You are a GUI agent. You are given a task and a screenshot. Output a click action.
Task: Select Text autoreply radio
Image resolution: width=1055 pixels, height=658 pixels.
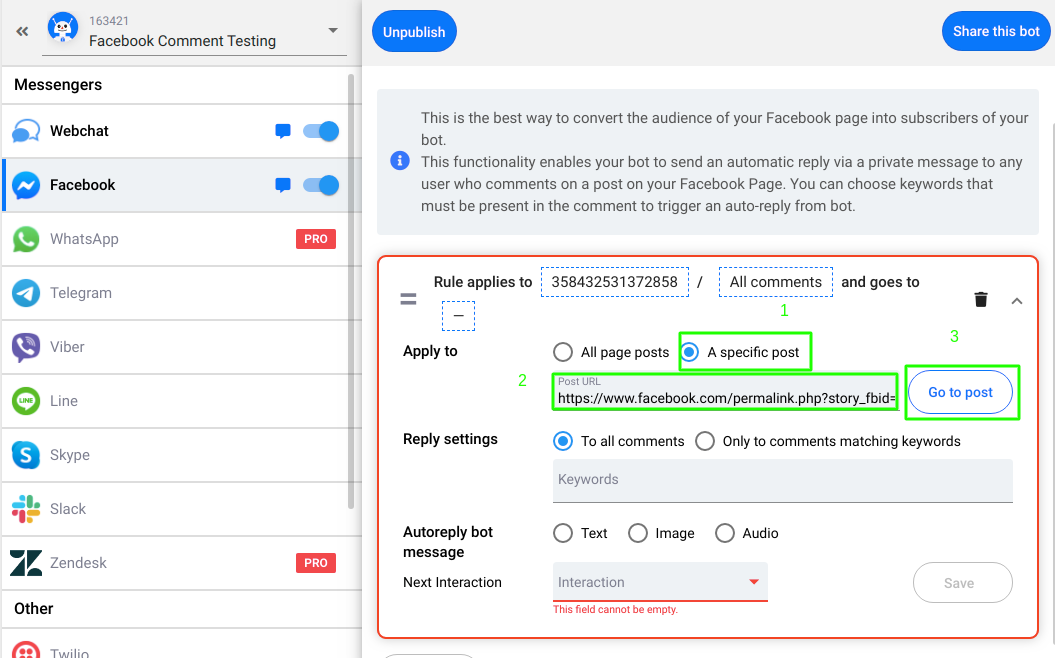[562, 534]
